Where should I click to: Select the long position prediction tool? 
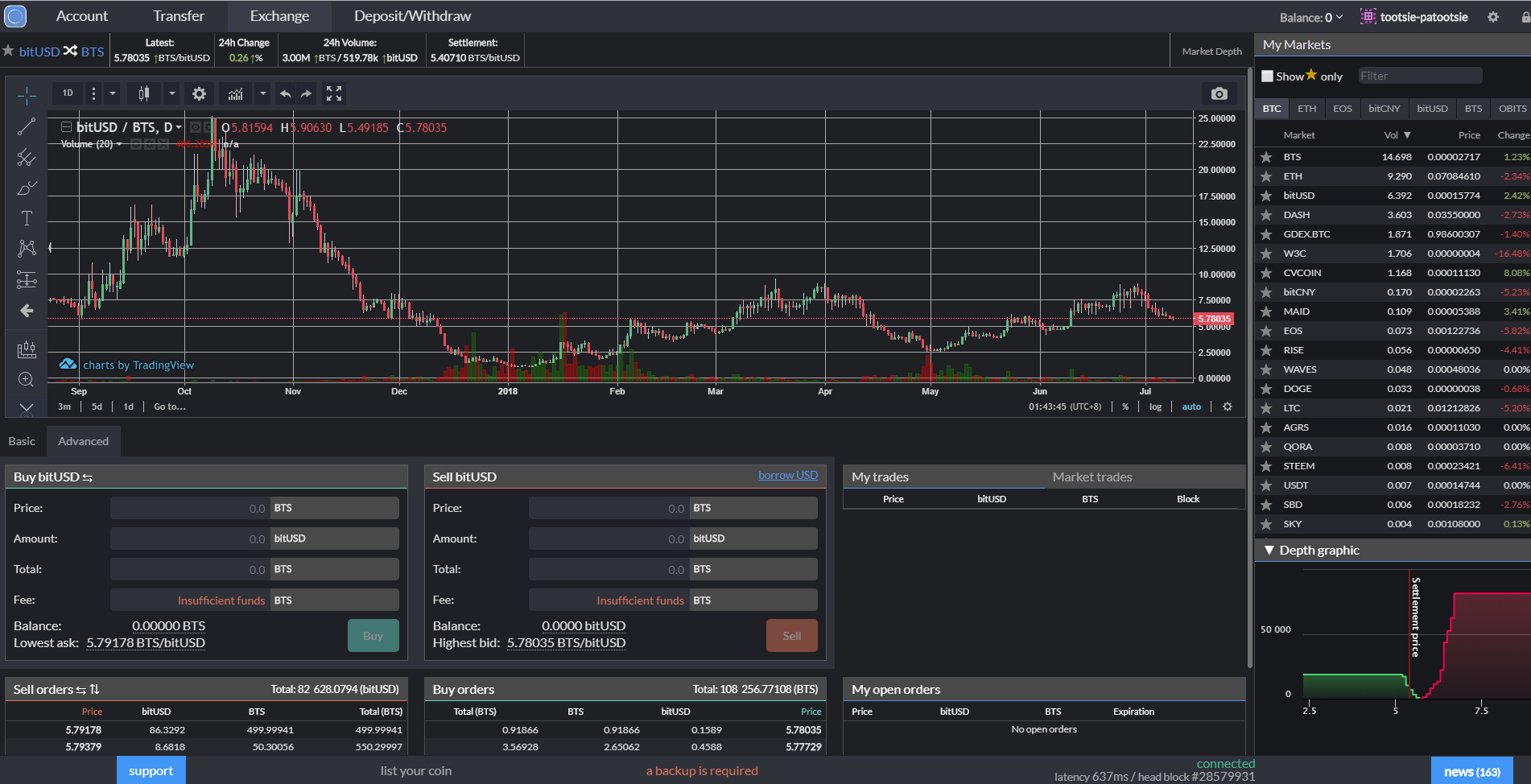(27, 279)
